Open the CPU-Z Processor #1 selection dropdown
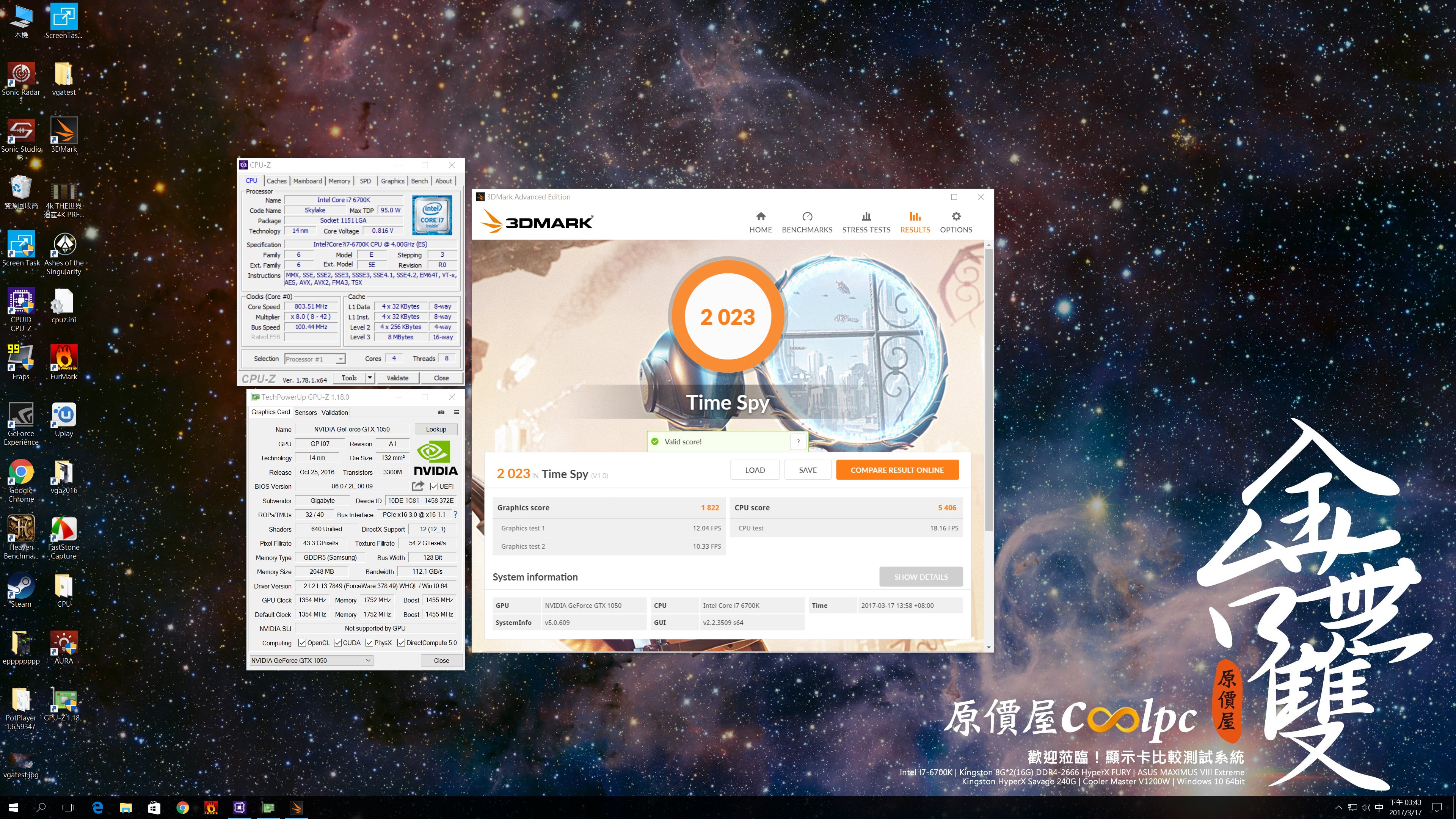This screenshot has height=819, width=1456. pos(315,359)
